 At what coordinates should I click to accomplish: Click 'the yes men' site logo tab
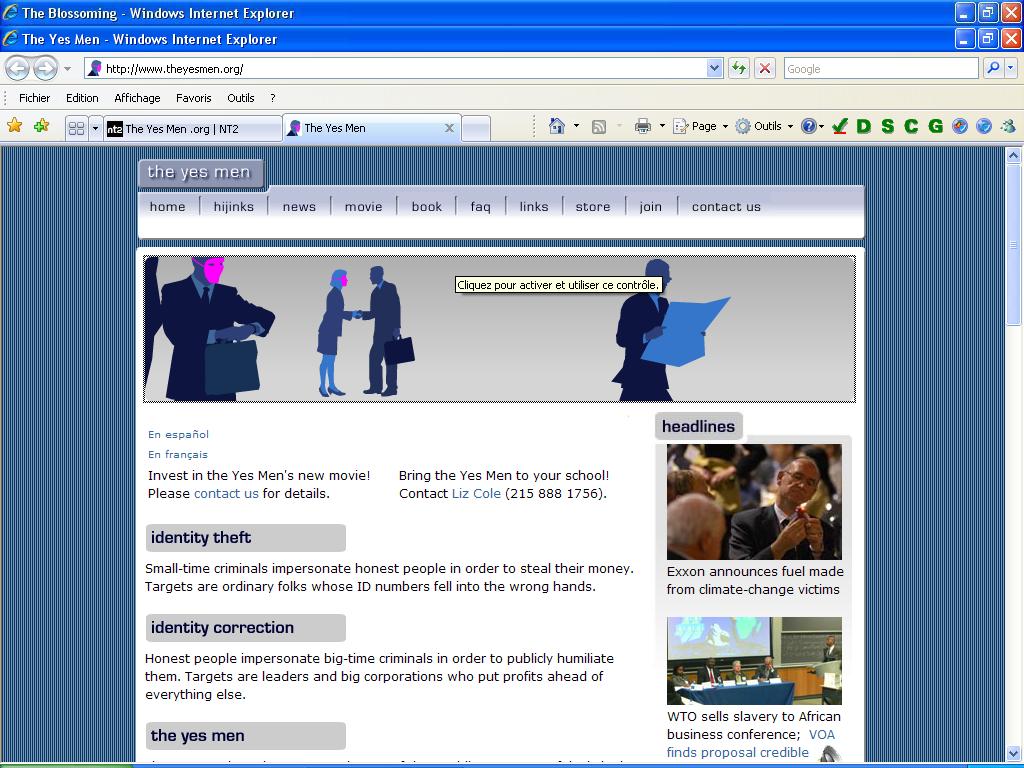tap(199, 172)
